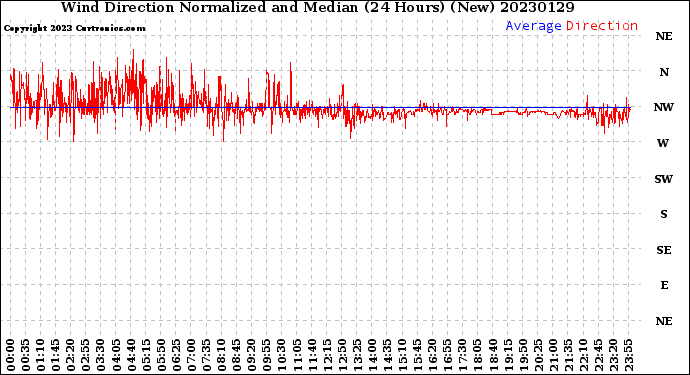This screenshot has width=690, height=375.
Task: Click the 13:25 time label
Action: click(x=357, y=355)
